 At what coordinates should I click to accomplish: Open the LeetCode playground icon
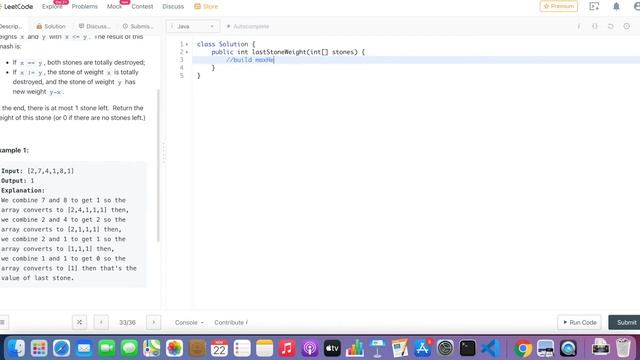coord(594,6)
